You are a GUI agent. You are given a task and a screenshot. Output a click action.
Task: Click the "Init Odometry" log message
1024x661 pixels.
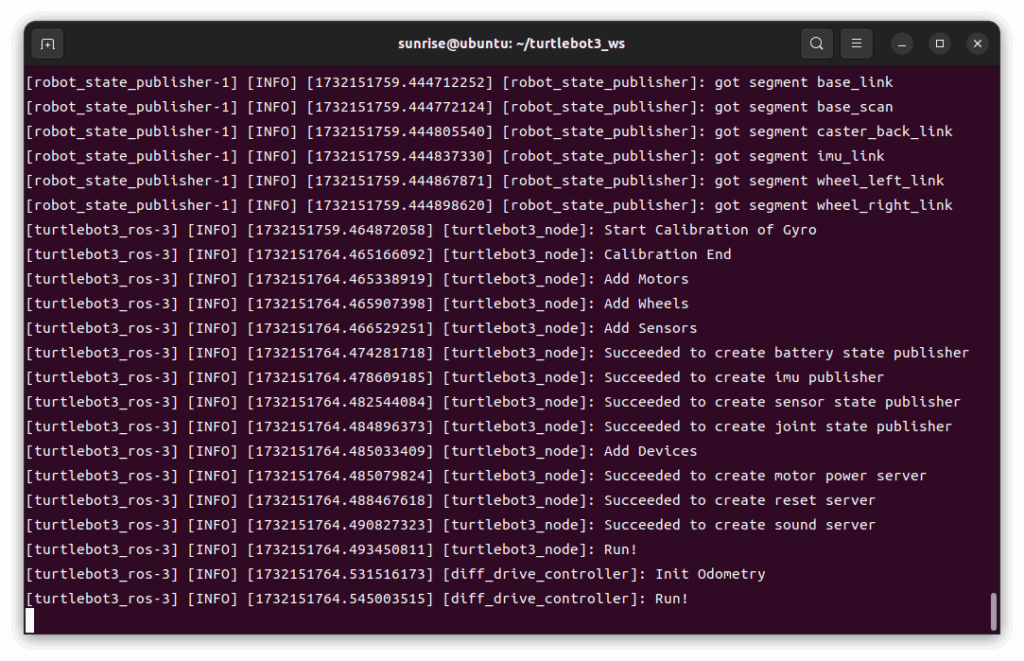(710, 574)
